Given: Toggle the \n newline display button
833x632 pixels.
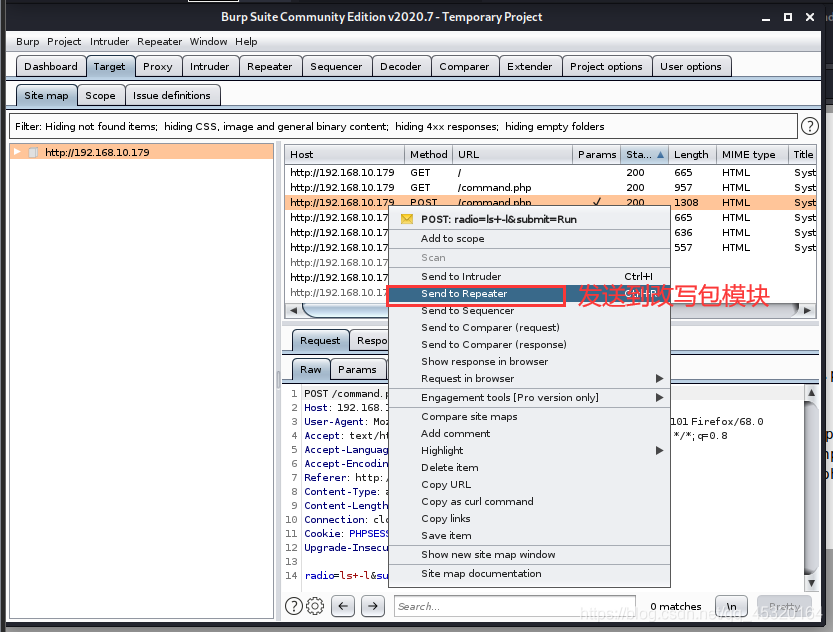Looking at the screenshot, I should [732, 606].
